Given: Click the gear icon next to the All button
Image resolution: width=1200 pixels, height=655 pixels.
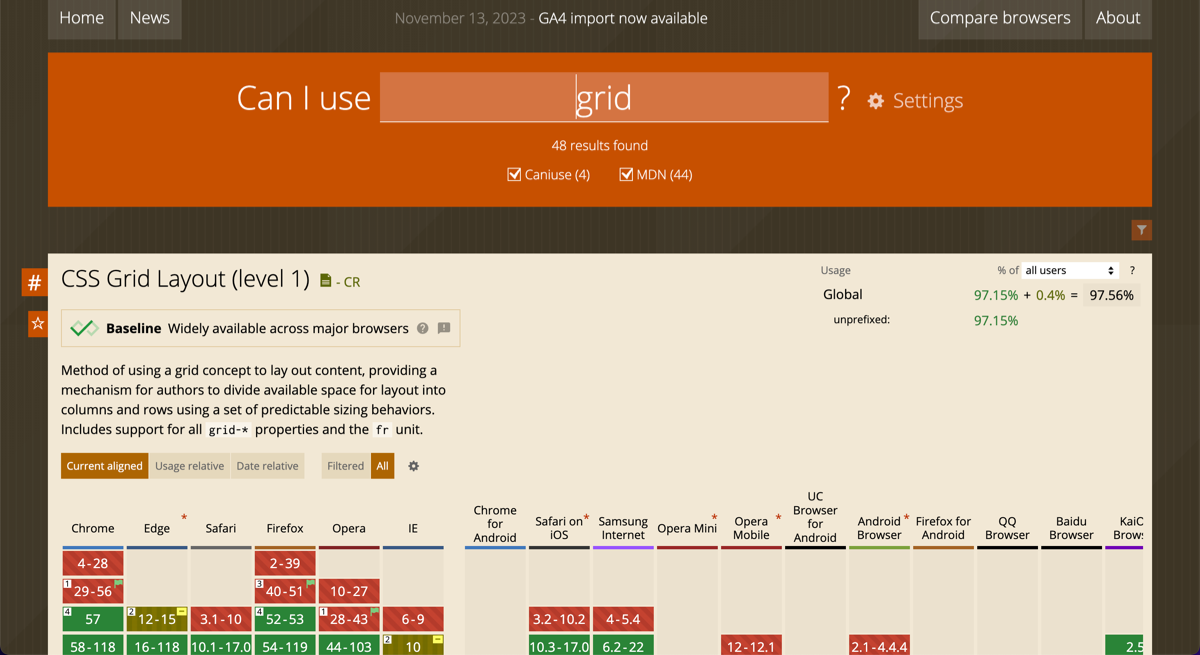Looking at the screenshot, I should click(413, 466).
